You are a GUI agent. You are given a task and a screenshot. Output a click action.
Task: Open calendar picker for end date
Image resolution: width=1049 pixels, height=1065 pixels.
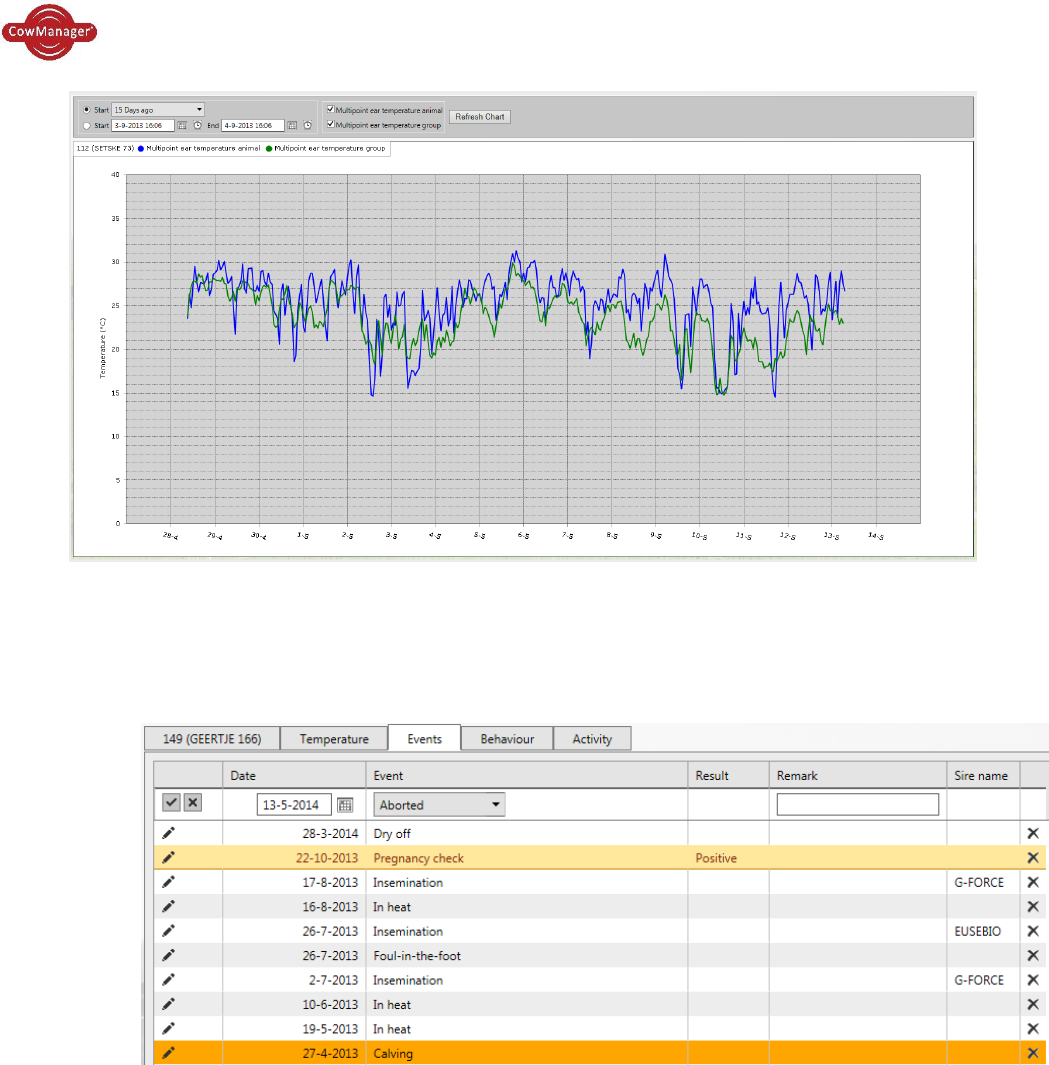[292, 126]
